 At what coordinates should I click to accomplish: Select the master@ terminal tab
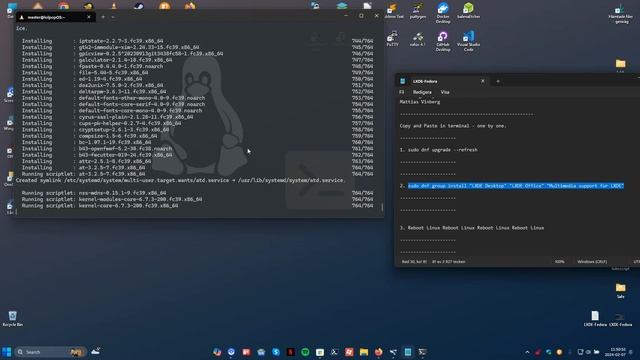click(x=56, y=17)
